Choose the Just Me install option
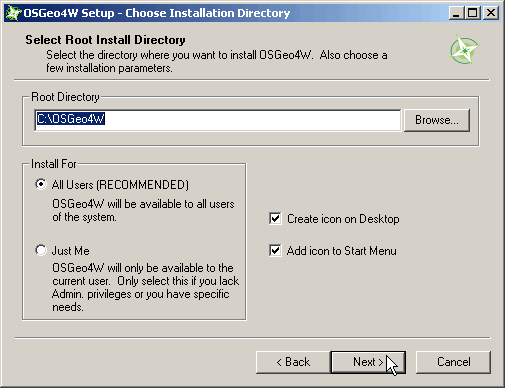 [41, 250]
